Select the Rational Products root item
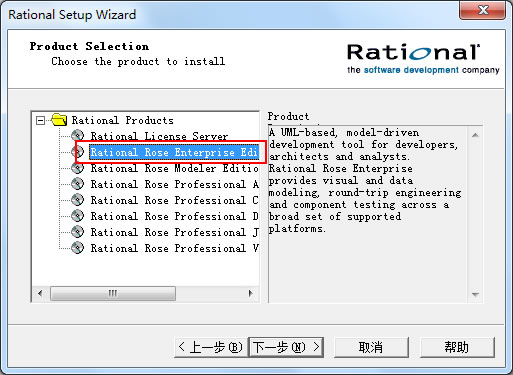 [123, 120]
